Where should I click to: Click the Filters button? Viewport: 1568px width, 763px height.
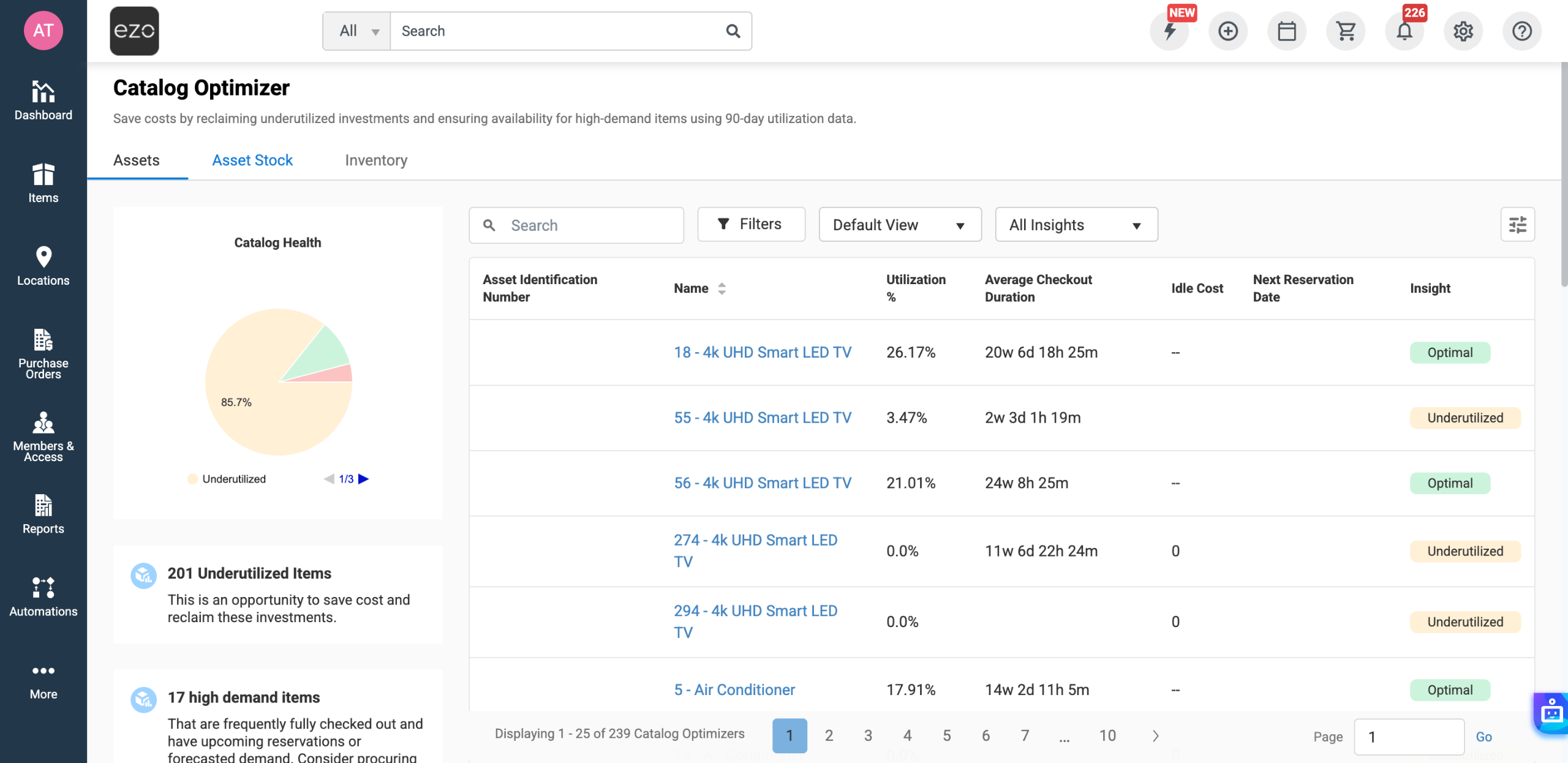point(750,224)
